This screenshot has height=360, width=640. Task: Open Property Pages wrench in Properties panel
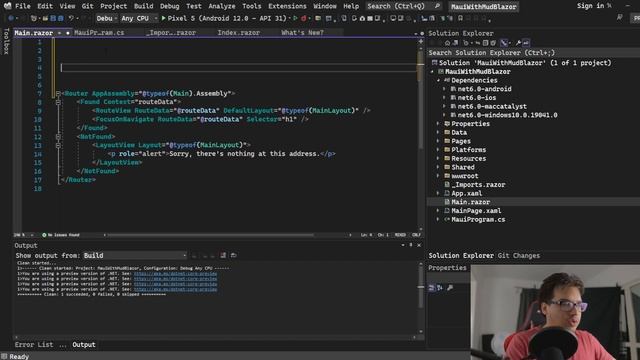click(x=450, y=288)
